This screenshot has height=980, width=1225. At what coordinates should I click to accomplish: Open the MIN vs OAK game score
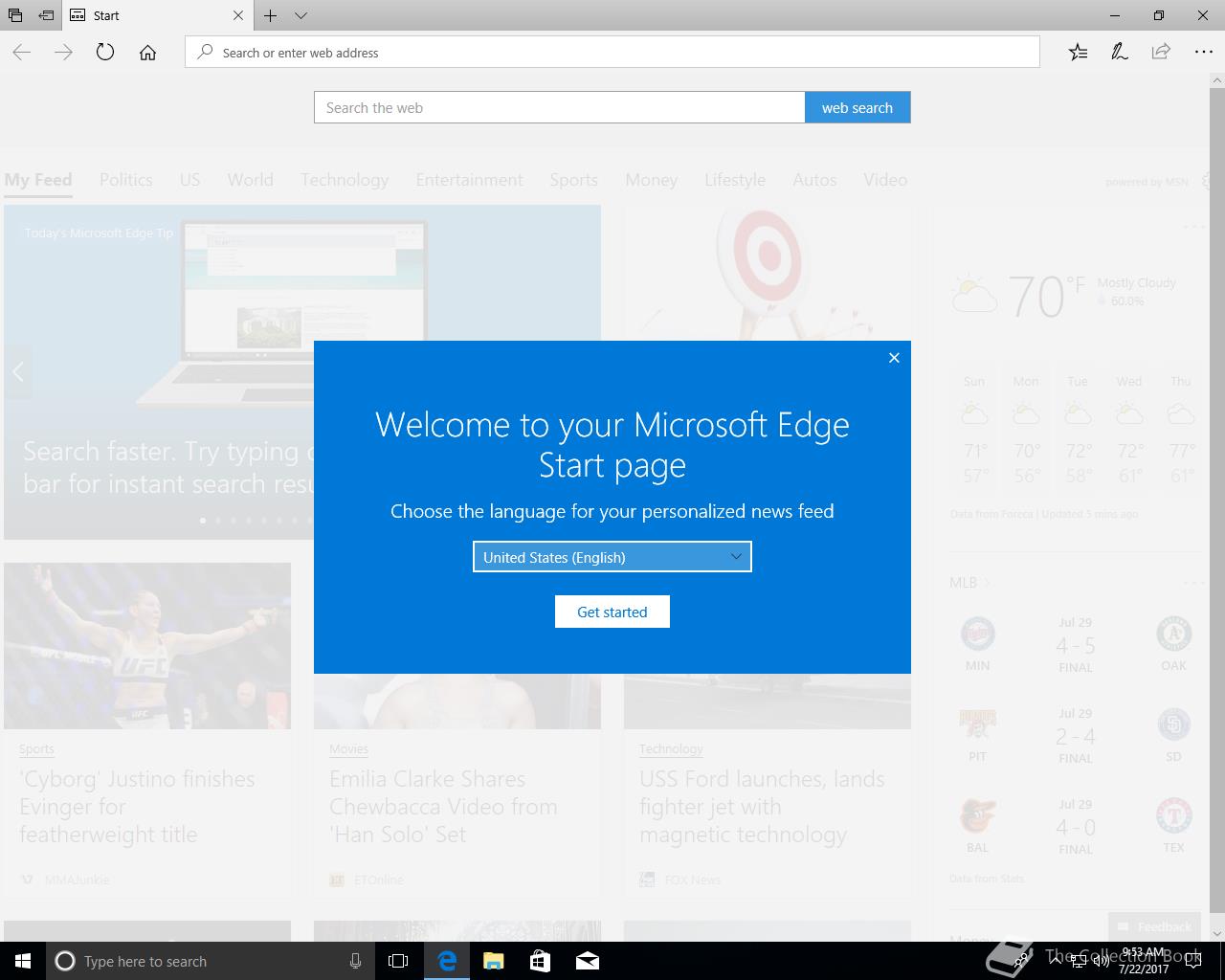tap(1076, 646)
